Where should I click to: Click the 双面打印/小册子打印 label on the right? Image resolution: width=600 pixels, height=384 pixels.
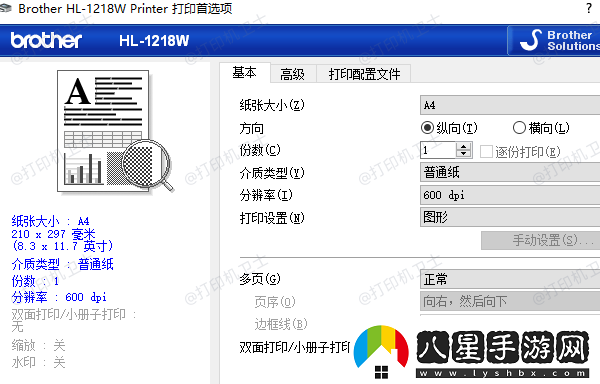pos(295,347)
